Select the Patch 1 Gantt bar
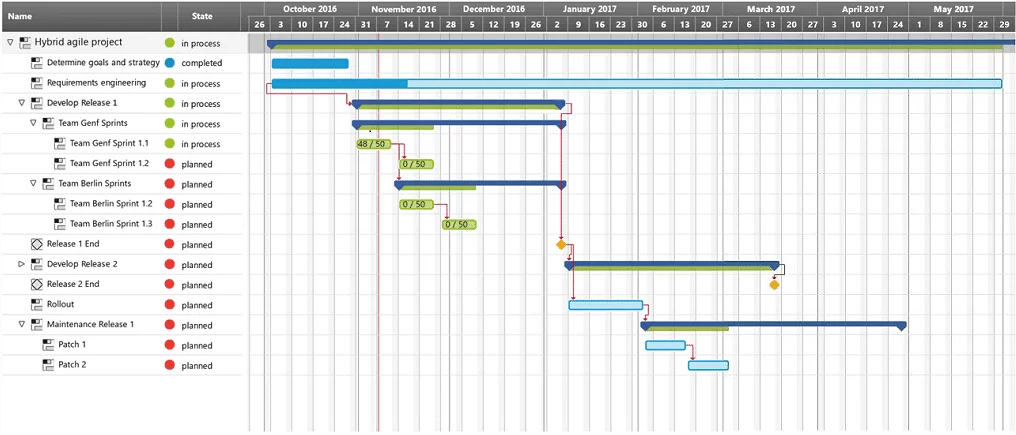This screenshot has height=435, width=1016. 665,345
